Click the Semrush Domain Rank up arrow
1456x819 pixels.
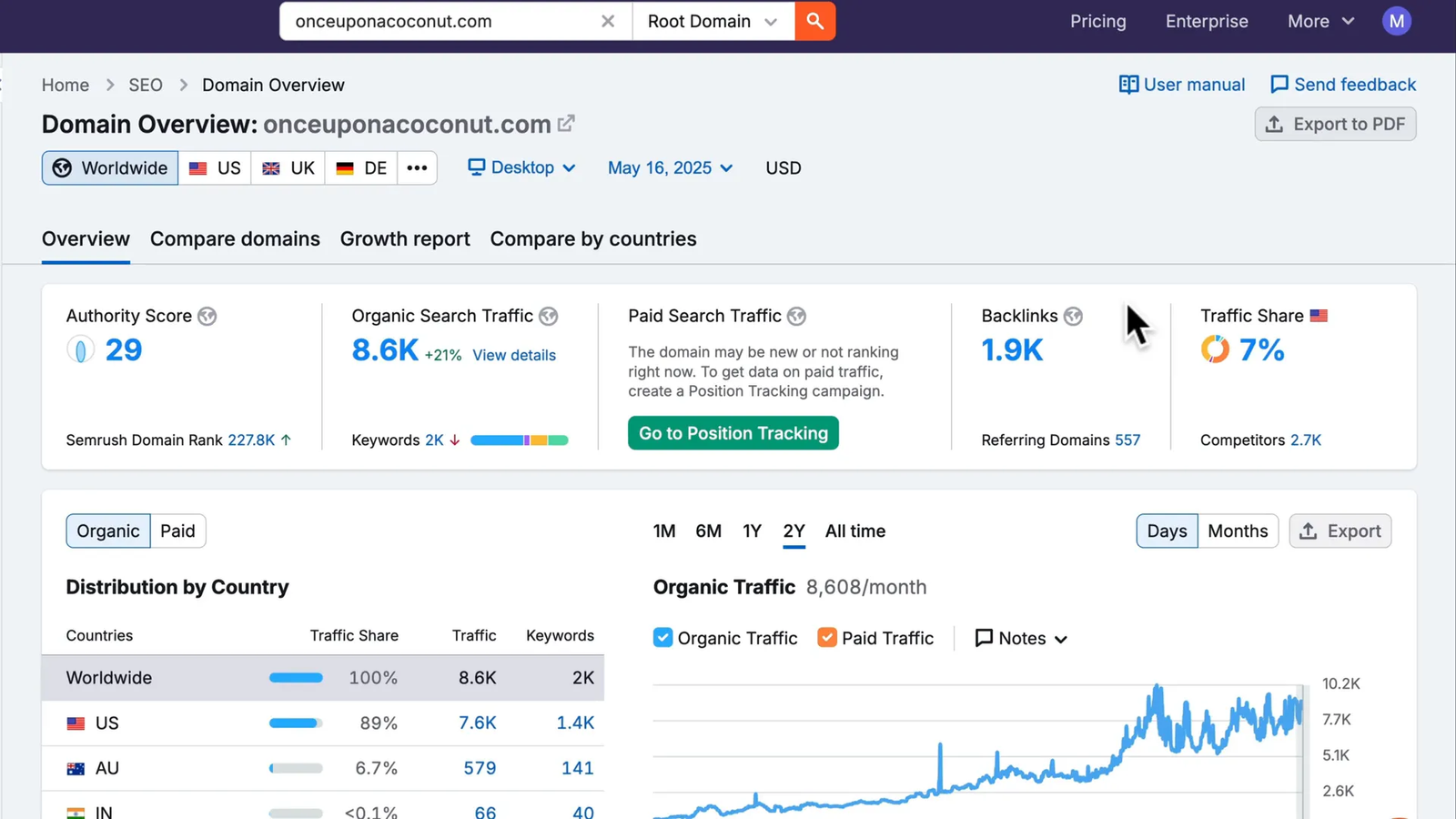coord(286,440)
